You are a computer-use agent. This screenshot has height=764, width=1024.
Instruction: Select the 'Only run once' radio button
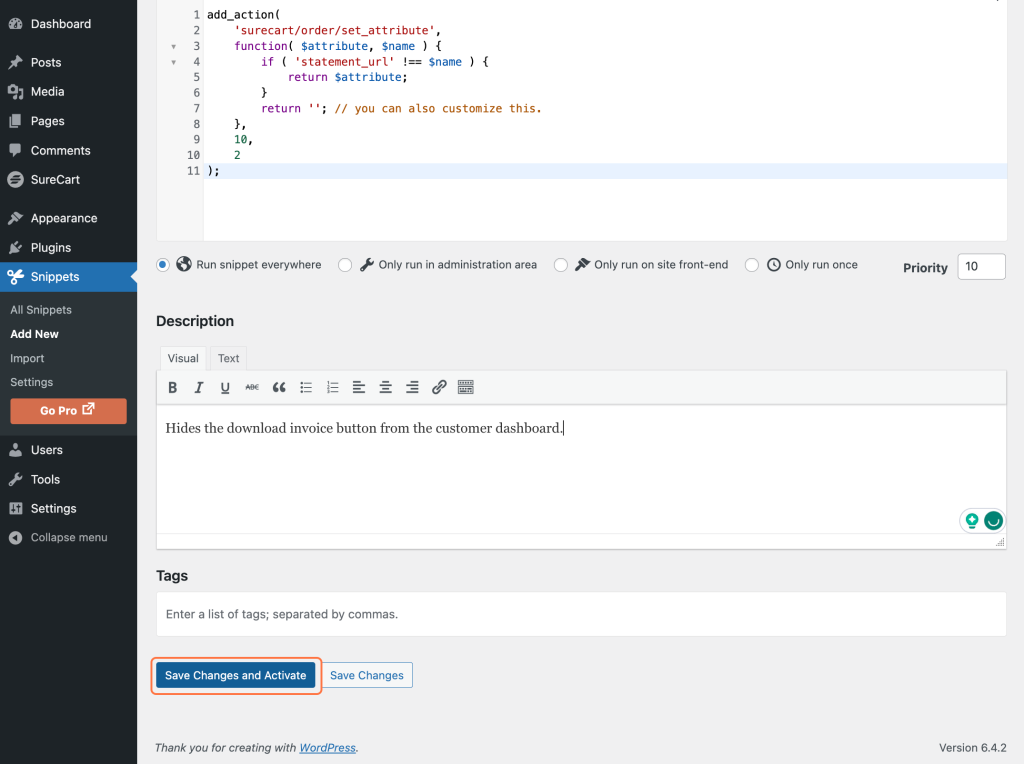752,265
